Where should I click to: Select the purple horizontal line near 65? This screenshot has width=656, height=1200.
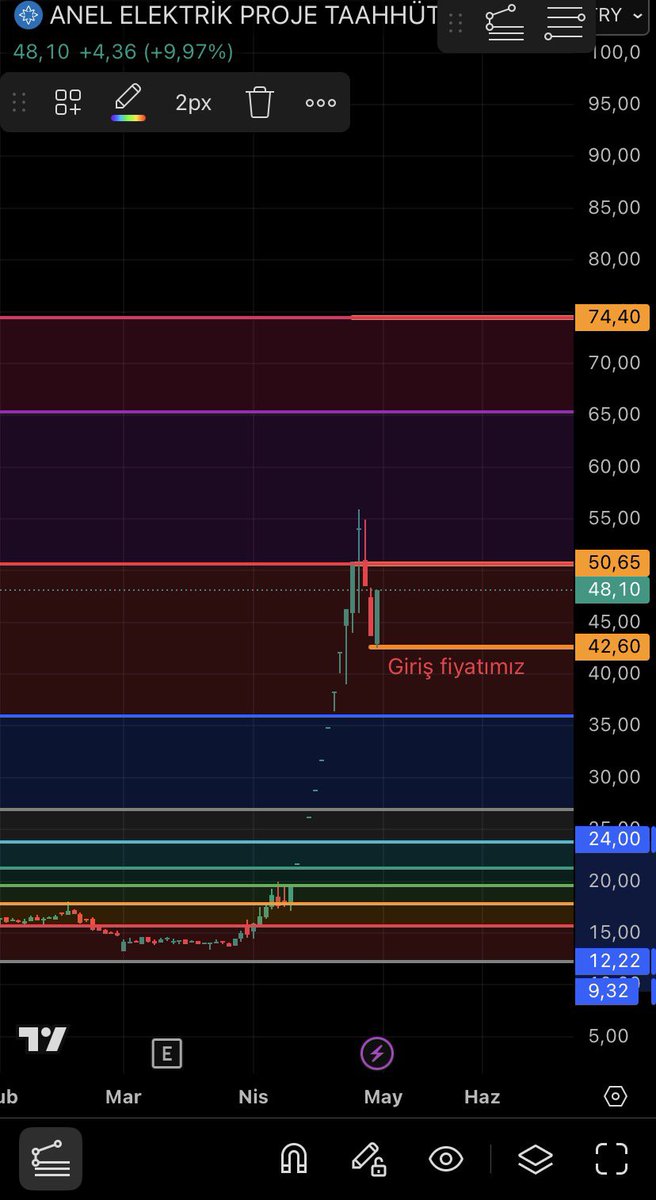(287, 412)
